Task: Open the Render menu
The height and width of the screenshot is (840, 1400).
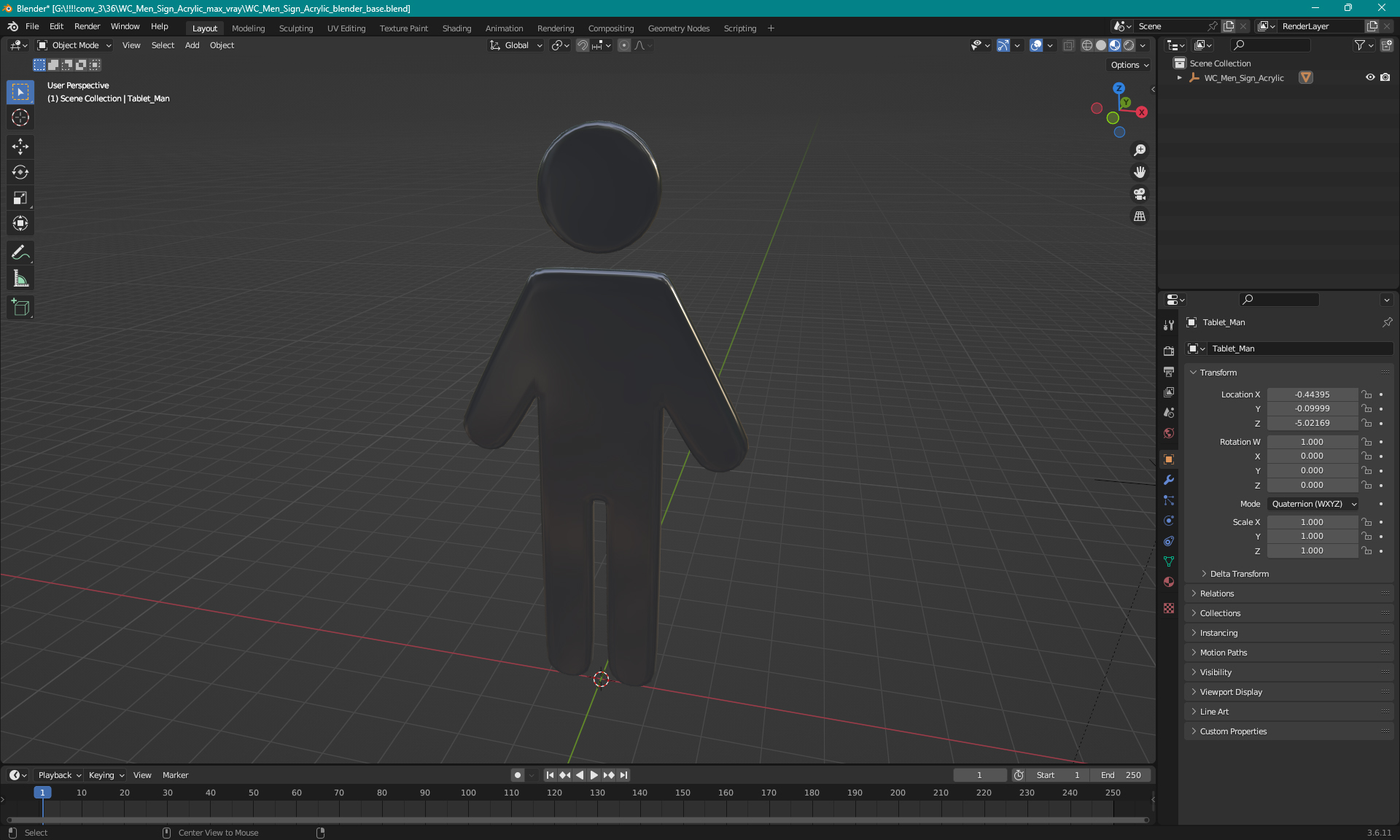Action: [87, 26]
